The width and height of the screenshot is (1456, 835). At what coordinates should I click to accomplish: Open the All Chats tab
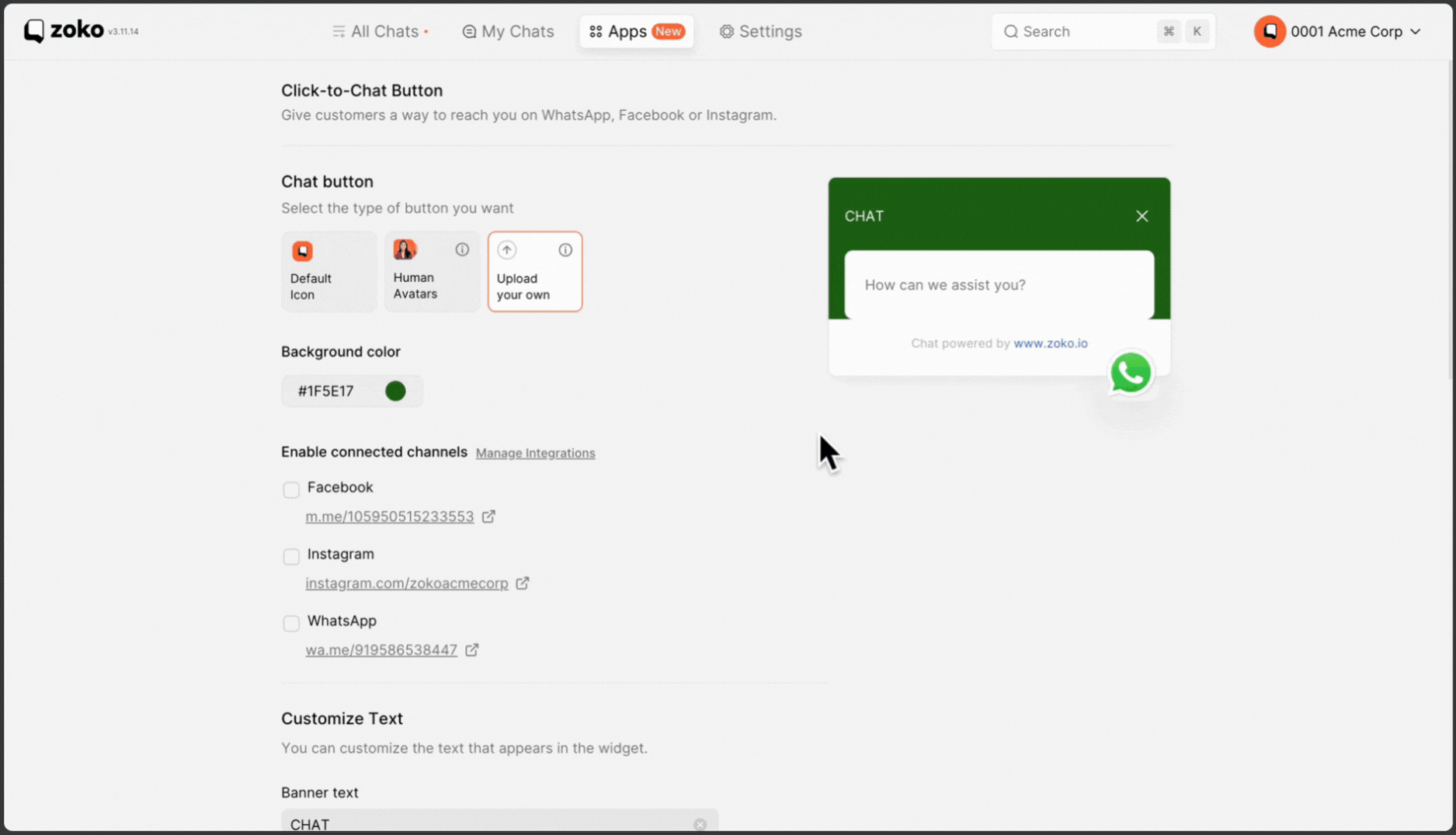(x=381, y=31)
